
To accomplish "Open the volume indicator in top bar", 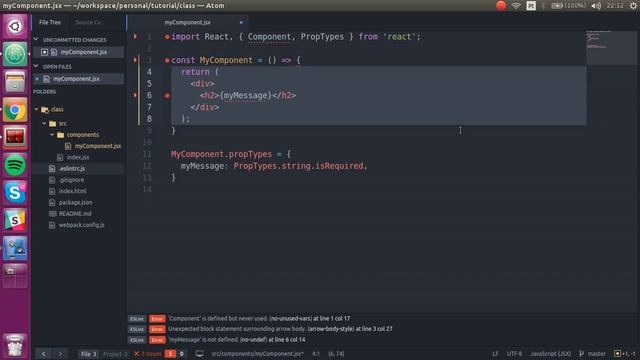I will [596, 6].
